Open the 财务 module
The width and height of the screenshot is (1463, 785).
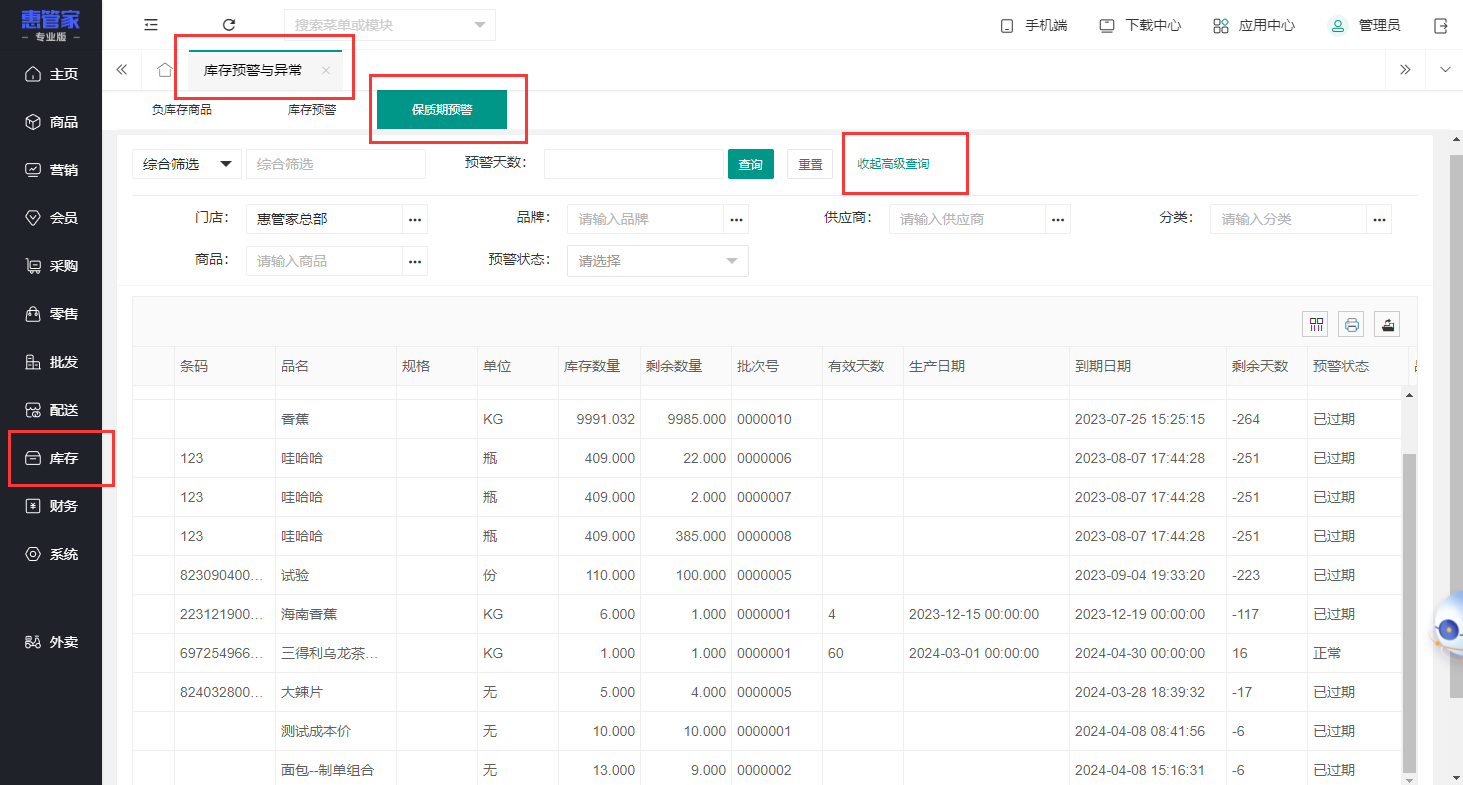click(x=51, y=506)
